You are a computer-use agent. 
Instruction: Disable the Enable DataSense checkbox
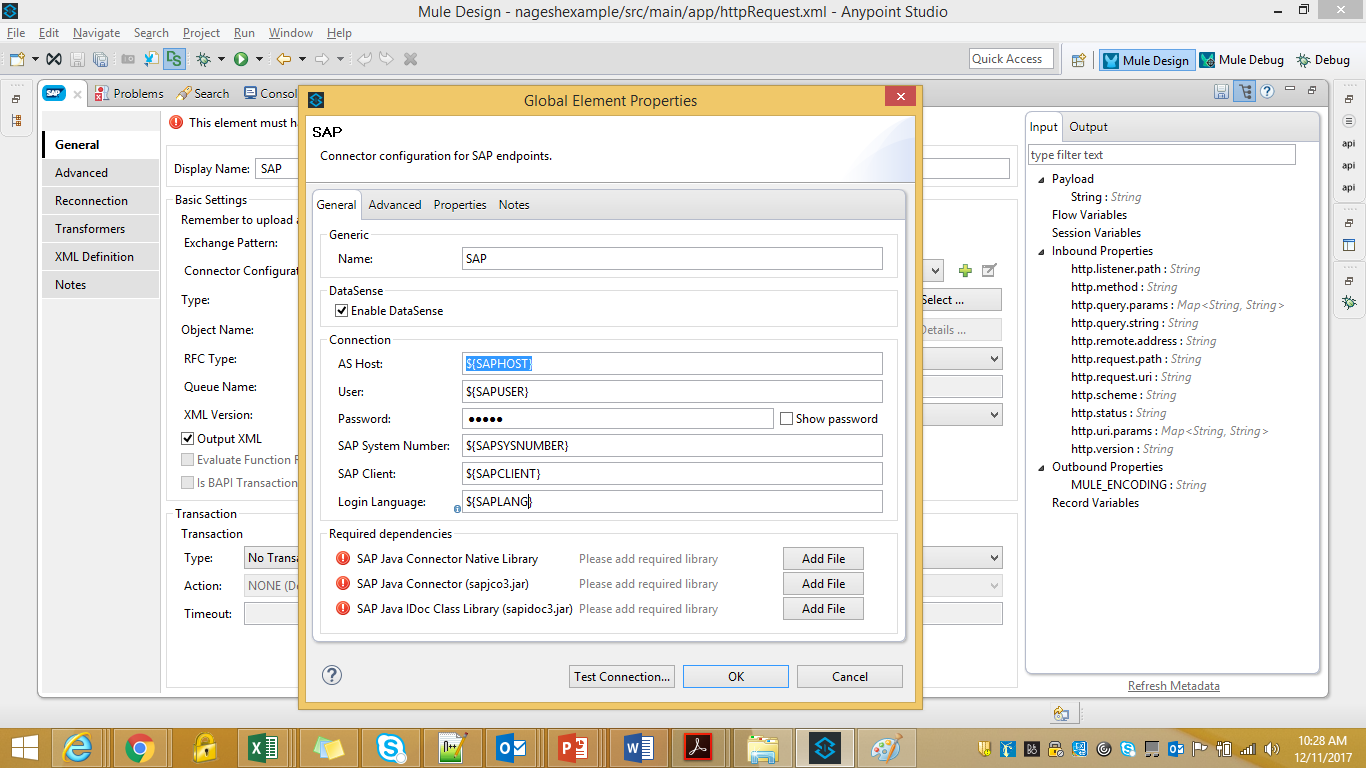[342, 311]
